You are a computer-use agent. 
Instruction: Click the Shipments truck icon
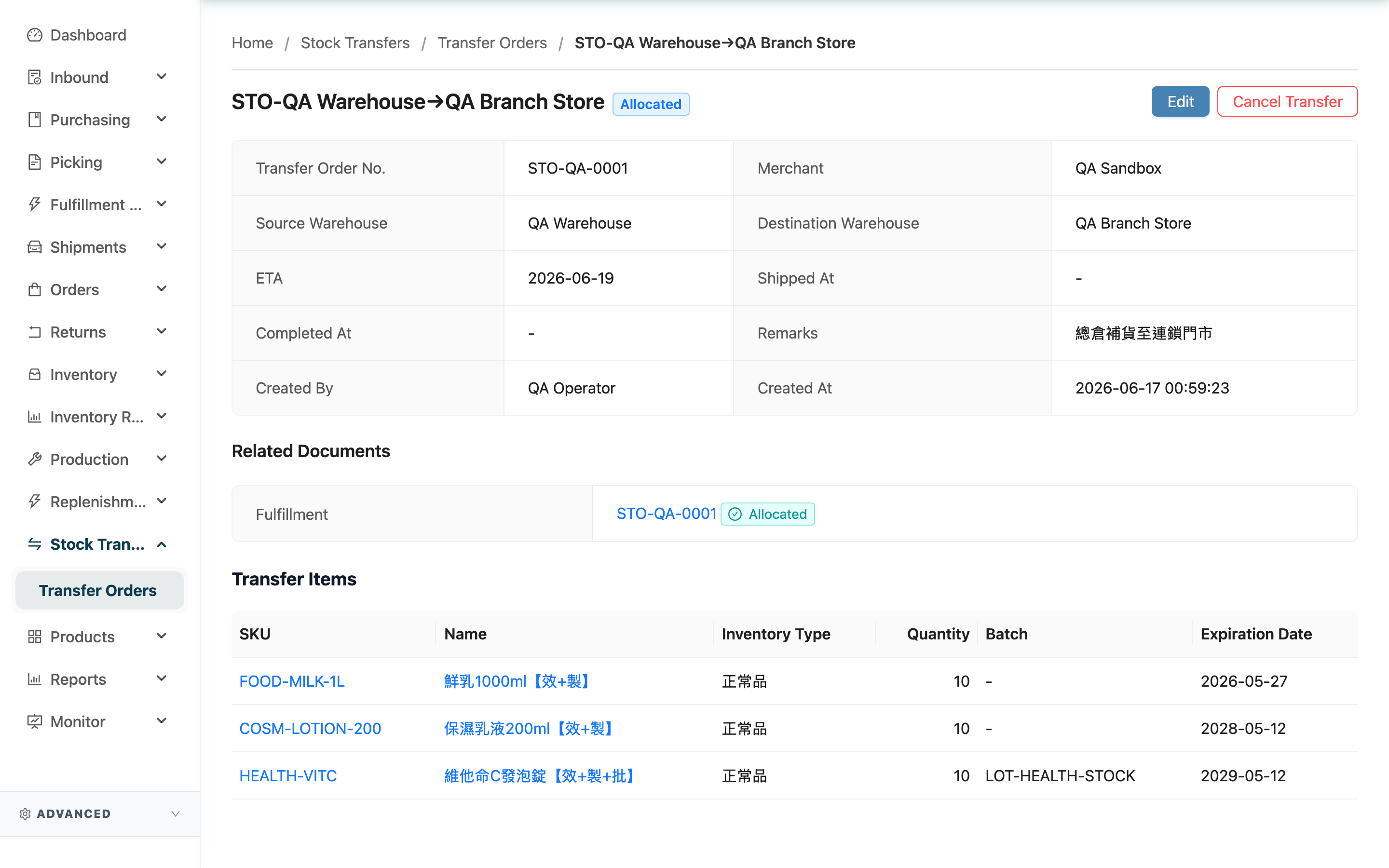pos(34,247)
